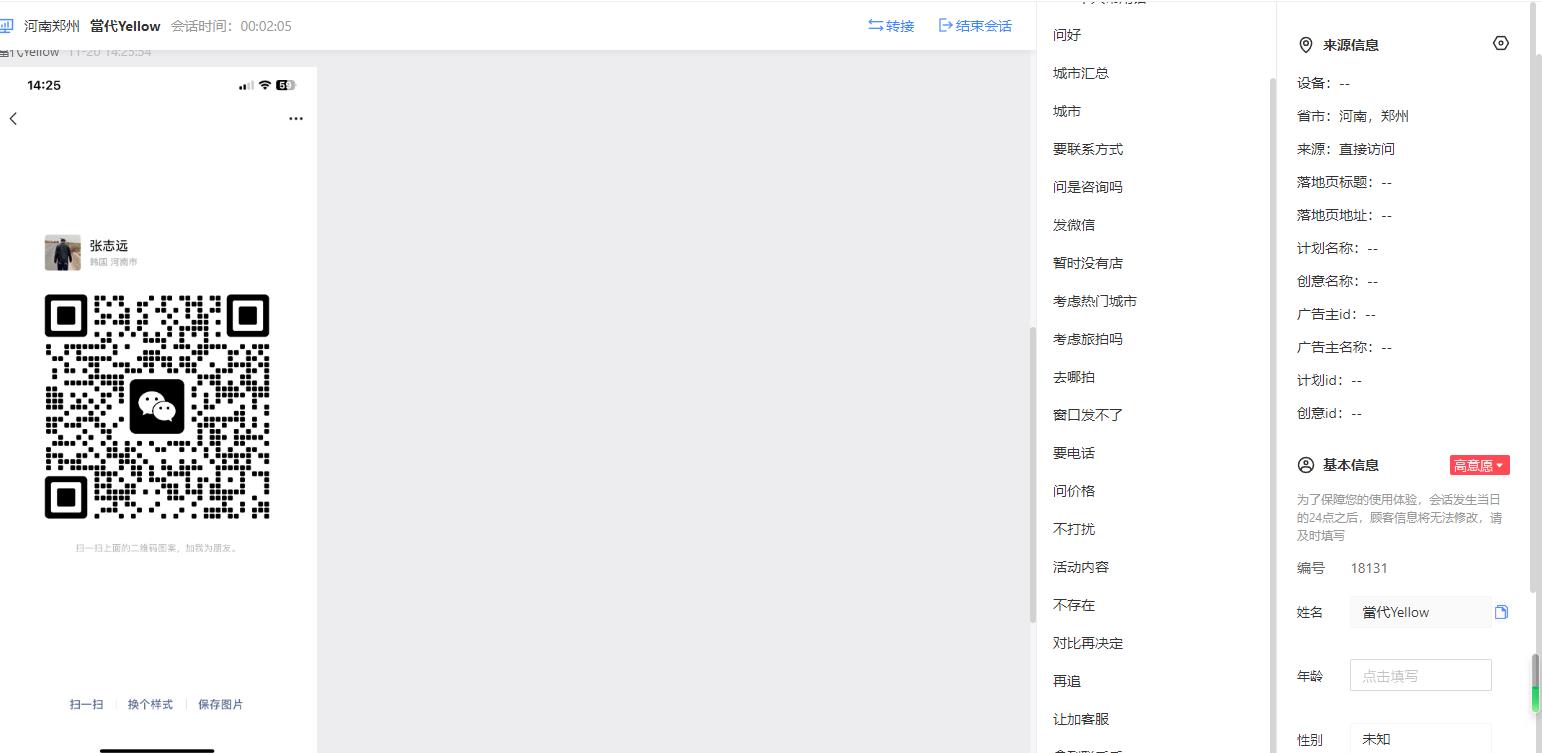Image resolution: width=1542 pixels, height=753 pixels.
Task: Click the 當代Yellow name in the header
Action: [x=125, y=26]
